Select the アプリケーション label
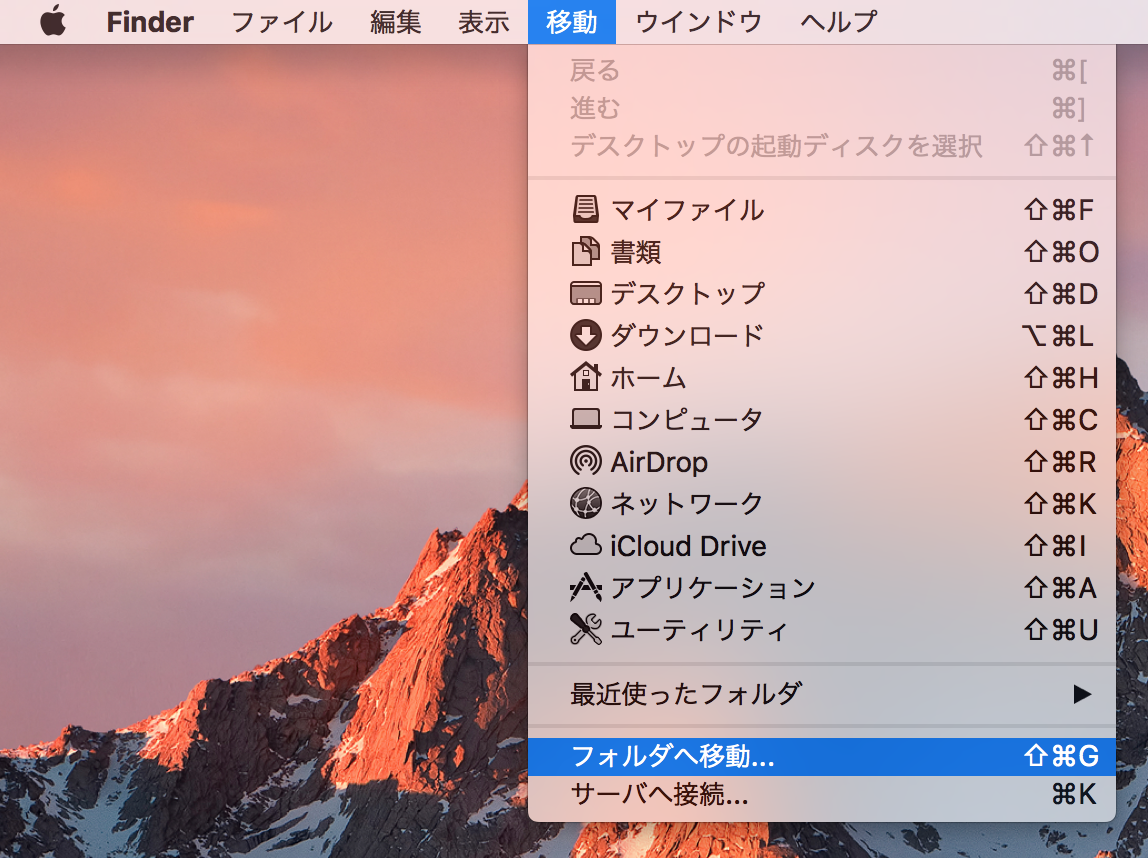The image size is (1148, 858). tap(713, 588)
